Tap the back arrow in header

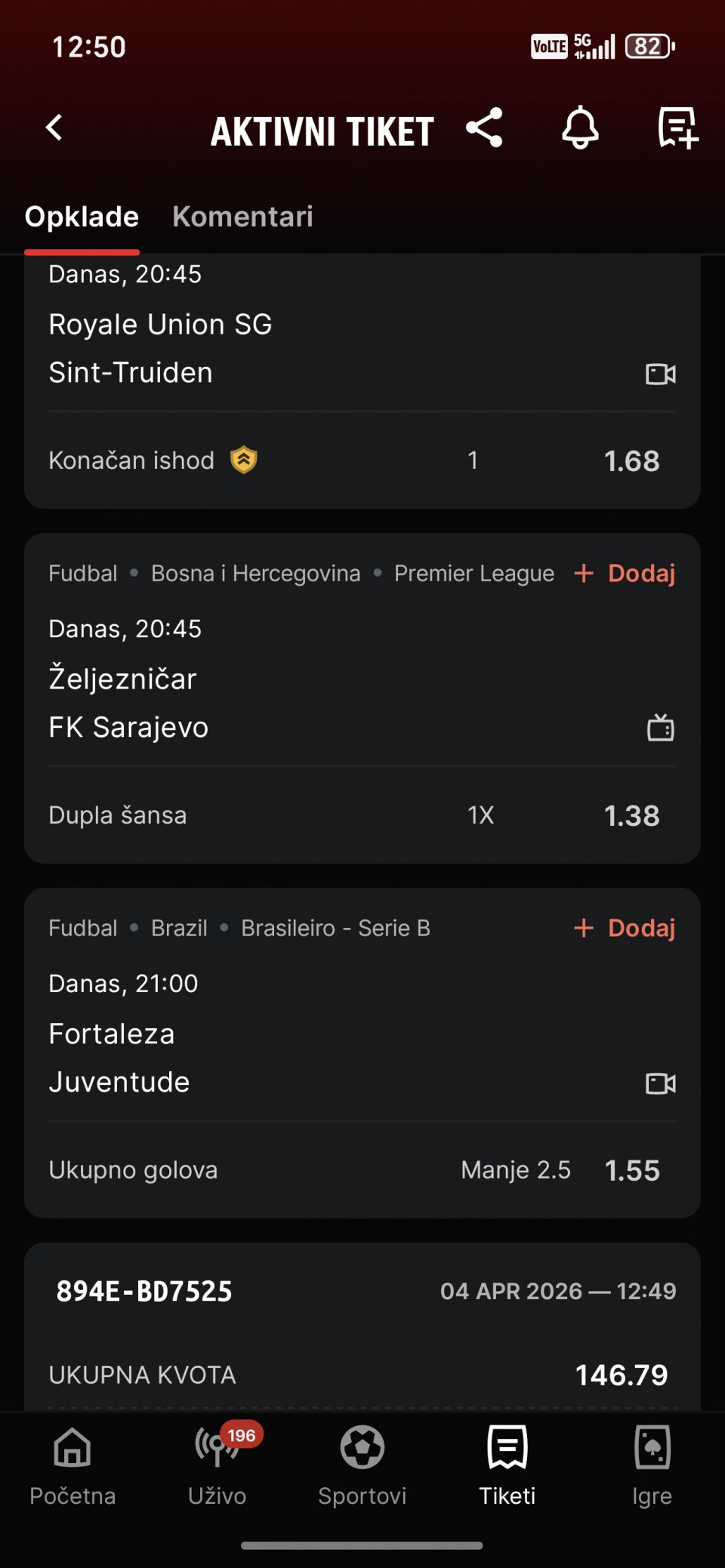tap(54, 128)
